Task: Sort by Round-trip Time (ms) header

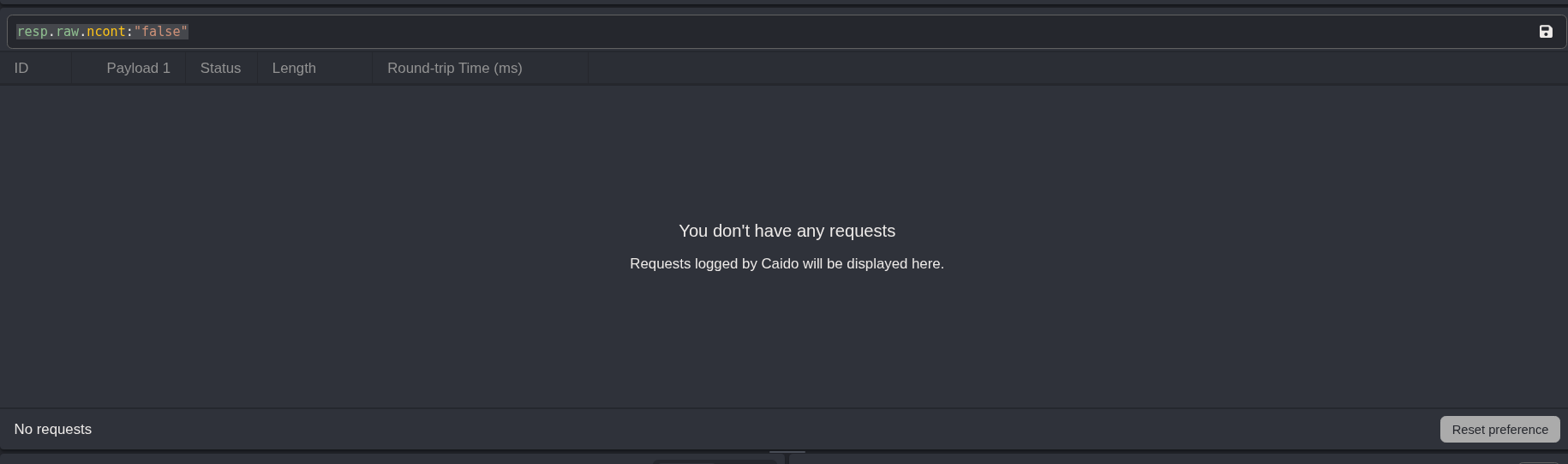Action: (x=454, y=69)
